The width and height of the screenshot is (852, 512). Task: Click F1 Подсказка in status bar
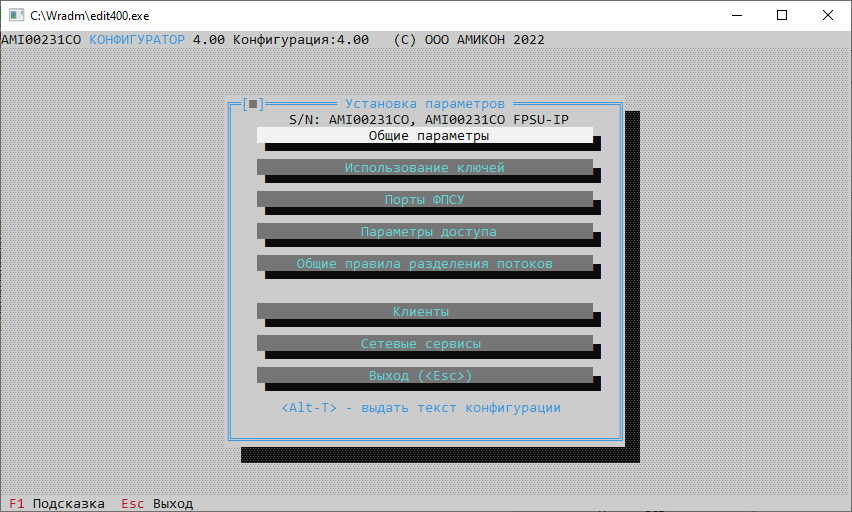coord(57,503)
